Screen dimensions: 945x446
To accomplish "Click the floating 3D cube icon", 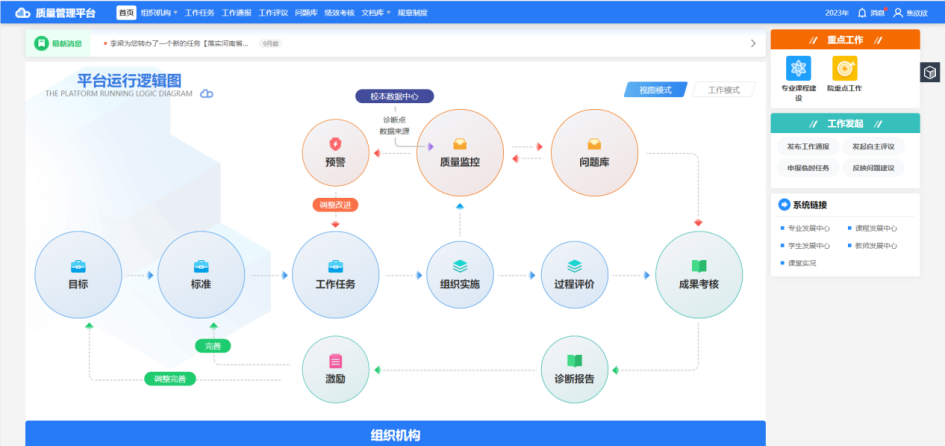I will point(930,72).
